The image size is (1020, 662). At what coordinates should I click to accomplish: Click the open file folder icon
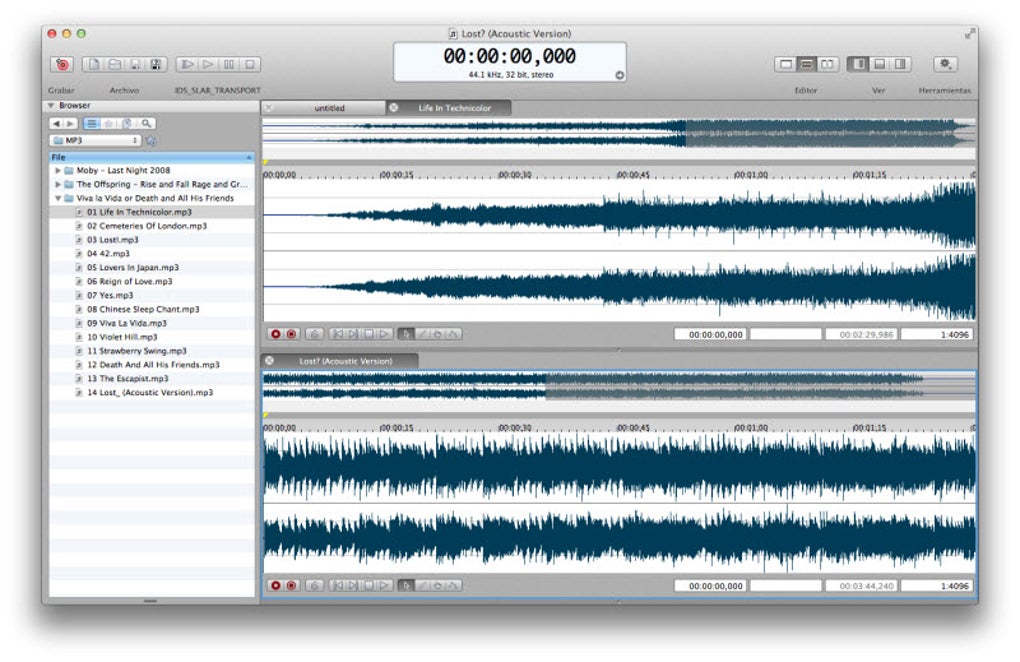click(x=114, y=64)
